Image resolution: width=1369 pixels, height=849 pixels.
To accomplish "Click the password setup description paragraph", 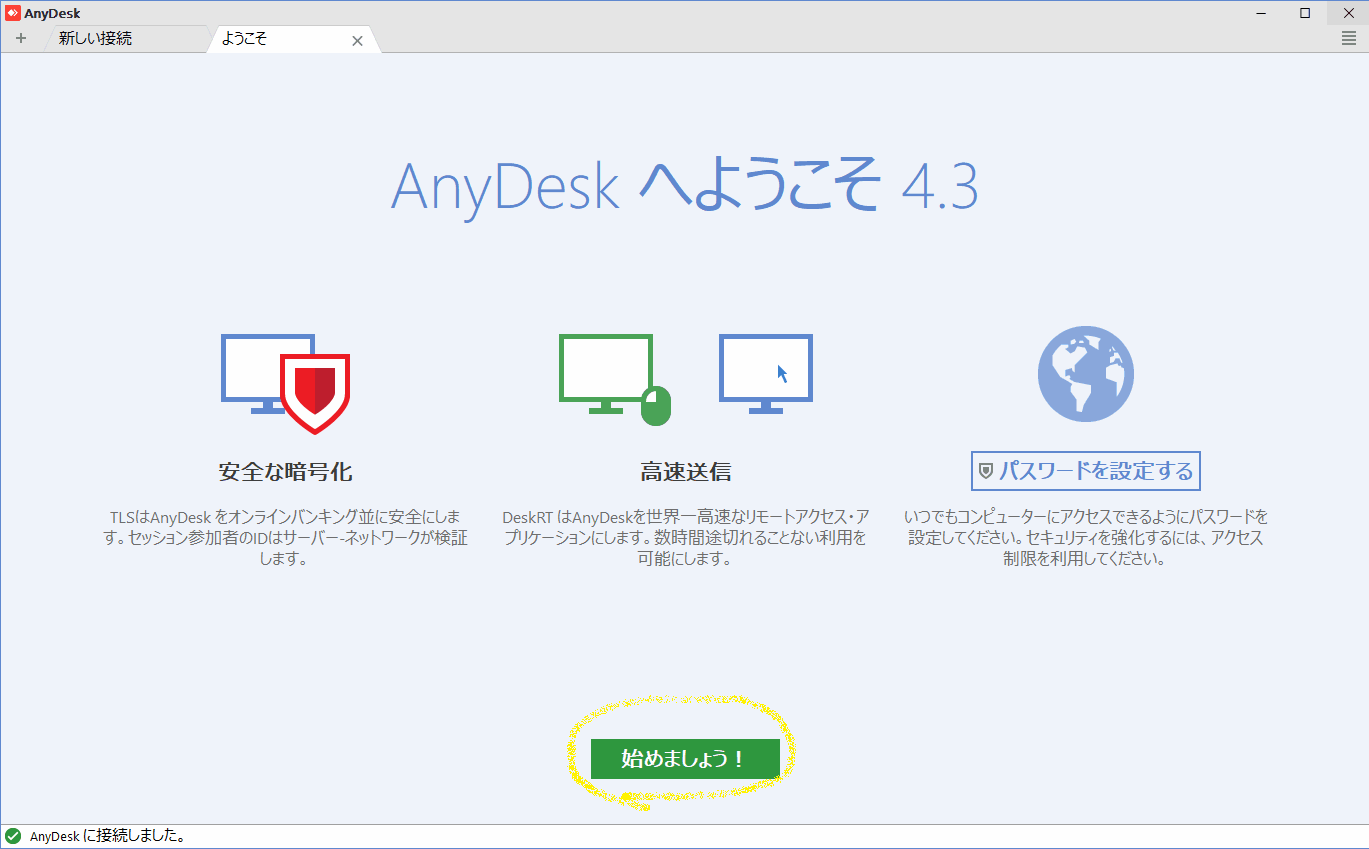I will click(1086, 538).
